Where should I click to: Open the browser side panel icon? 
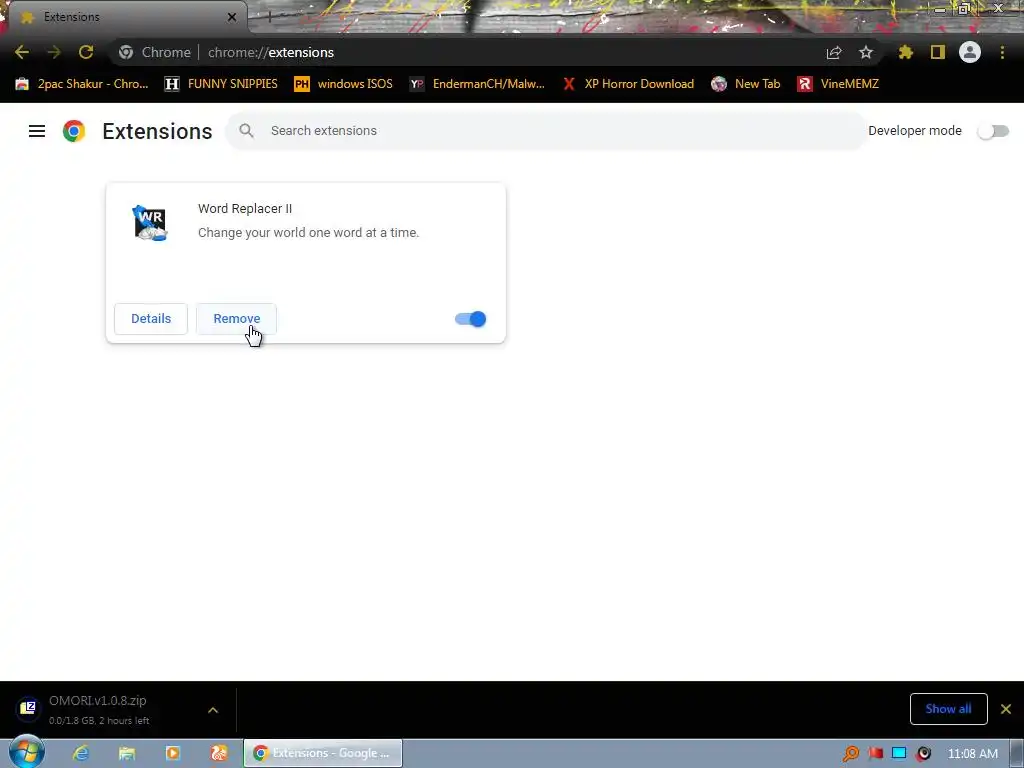(938, 52)
